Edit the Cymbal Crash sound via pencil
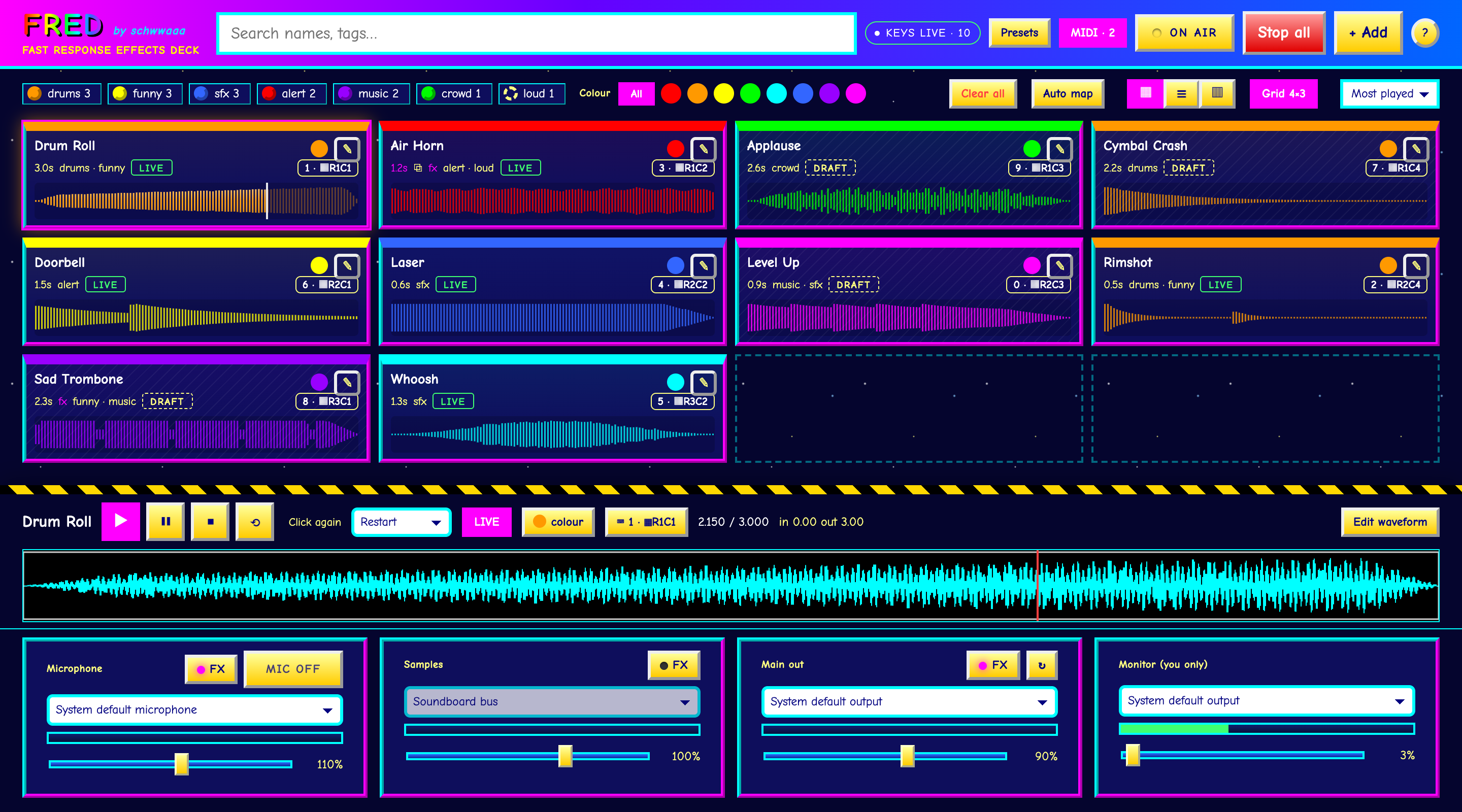The image size is (1462, 812). [x=1416, y=149]
